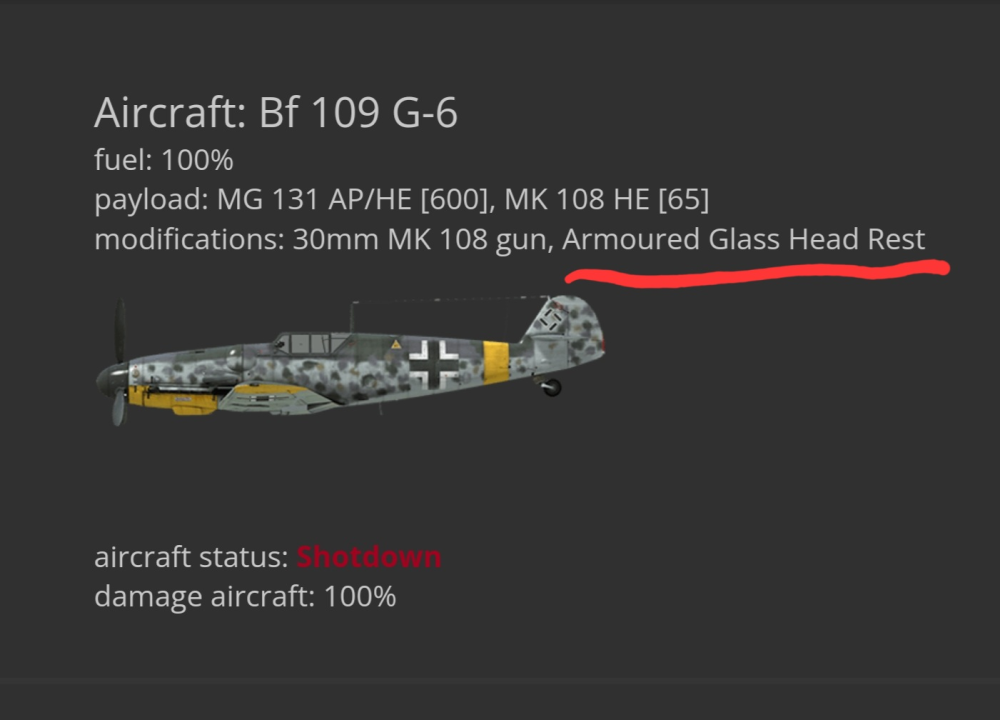Click the modifications label
Screen dimensions: 1000x720
[x=189, y=240]
